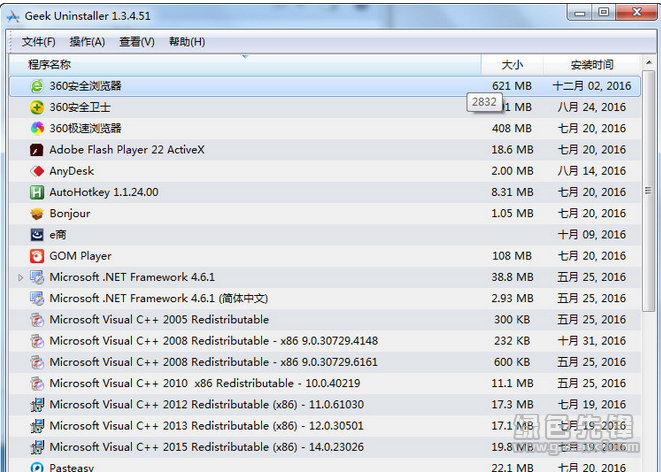Click the 360极速浏览器 colorful icon
Image resolution: width=661 pixels, height=472 pixels.
tap(37, 128)
